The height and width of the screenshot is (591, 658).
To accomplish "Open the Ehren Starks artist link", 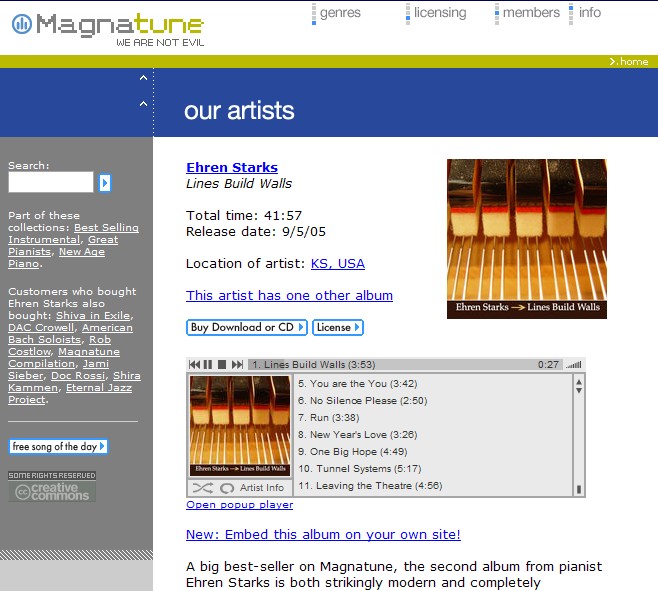I will pos(232,167).
